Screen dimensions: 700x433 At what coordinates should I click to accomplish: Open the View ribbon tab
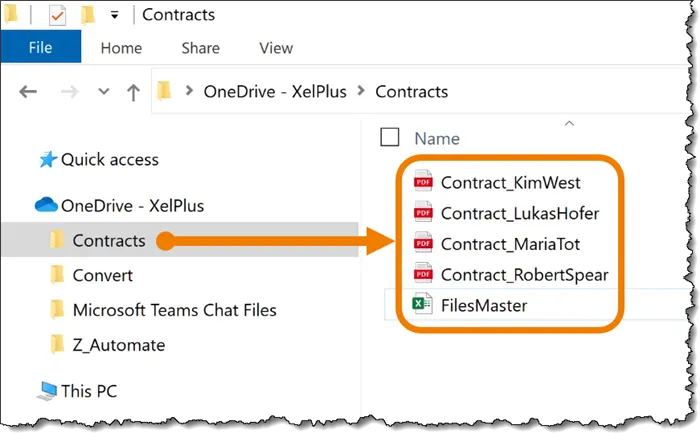point(276,47)
